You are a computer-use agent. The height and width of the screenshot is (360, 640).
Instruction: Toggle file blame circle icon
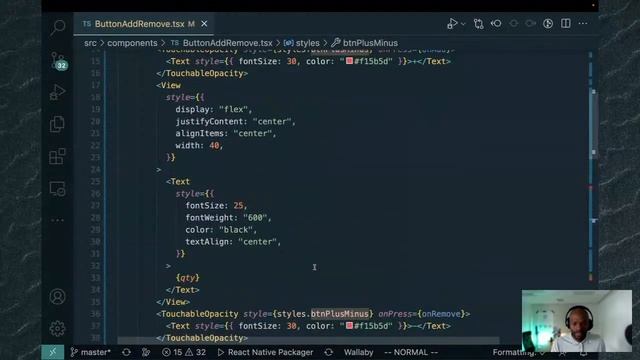click(x=548, y=24)
